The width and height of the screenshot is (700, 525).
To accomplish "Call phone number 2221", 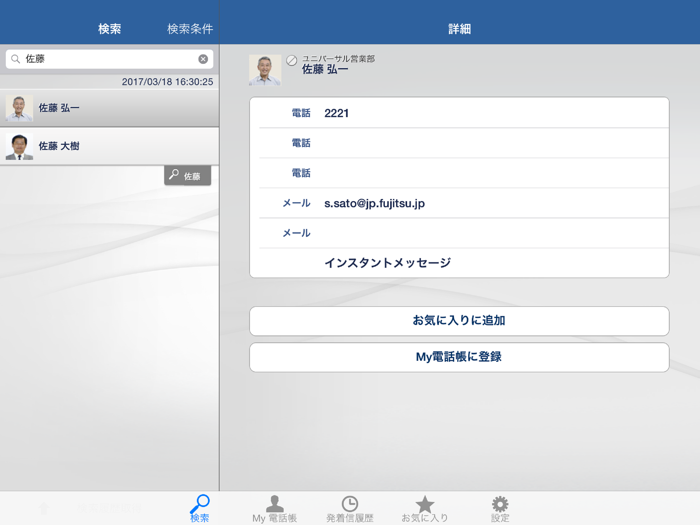I will pyautogui.click(x=459, y=113).
